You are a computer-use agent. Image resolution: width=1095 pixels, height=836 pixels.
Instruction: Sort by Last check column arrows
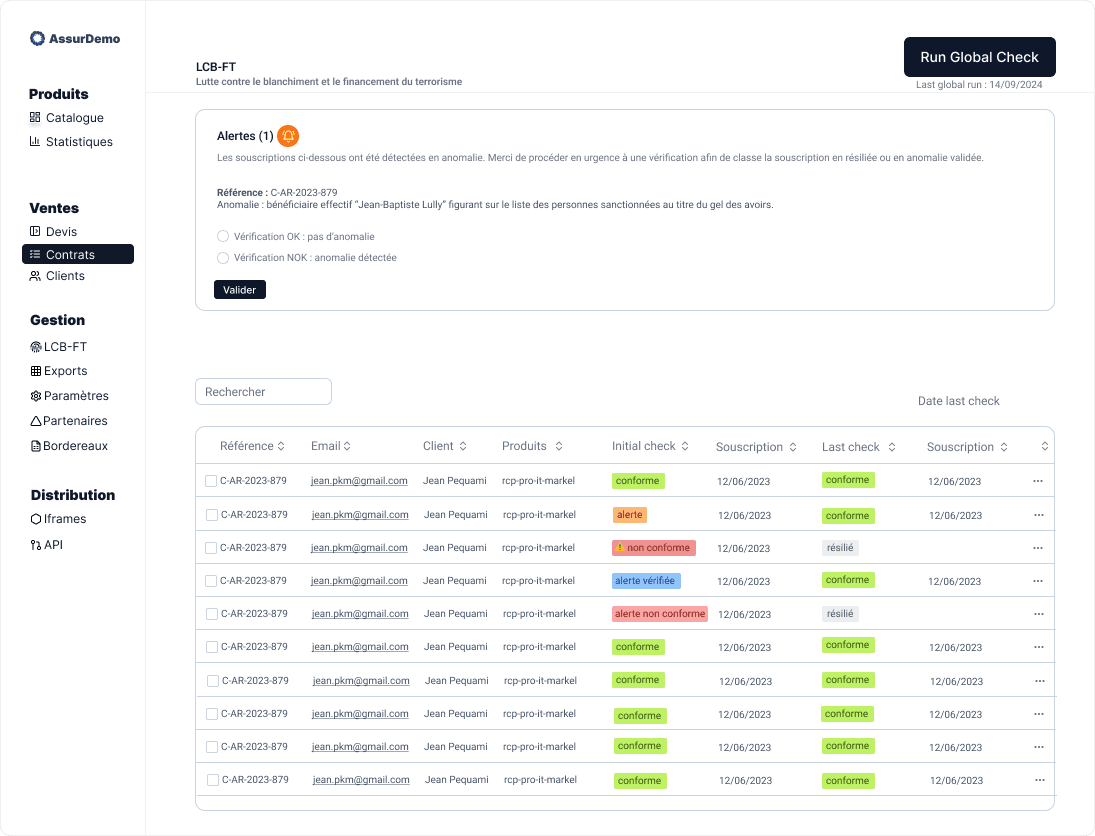click(x=892, y=447)
